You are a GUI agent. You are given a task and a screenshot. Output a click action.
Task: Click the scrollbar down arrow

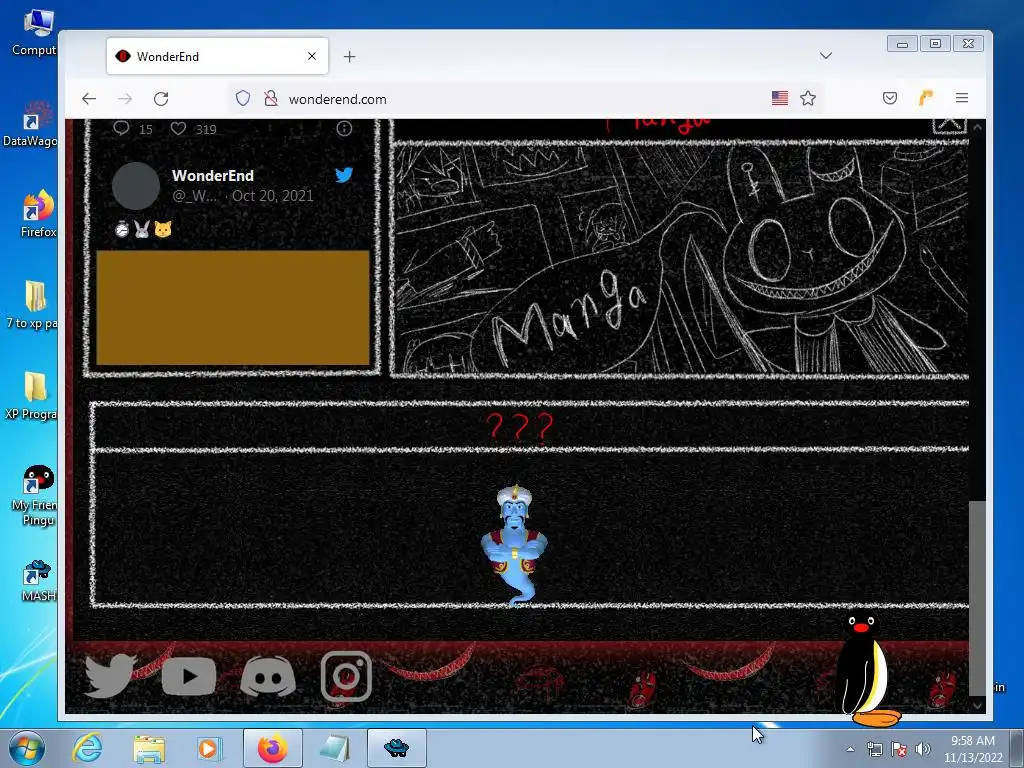tap(977, 705)
